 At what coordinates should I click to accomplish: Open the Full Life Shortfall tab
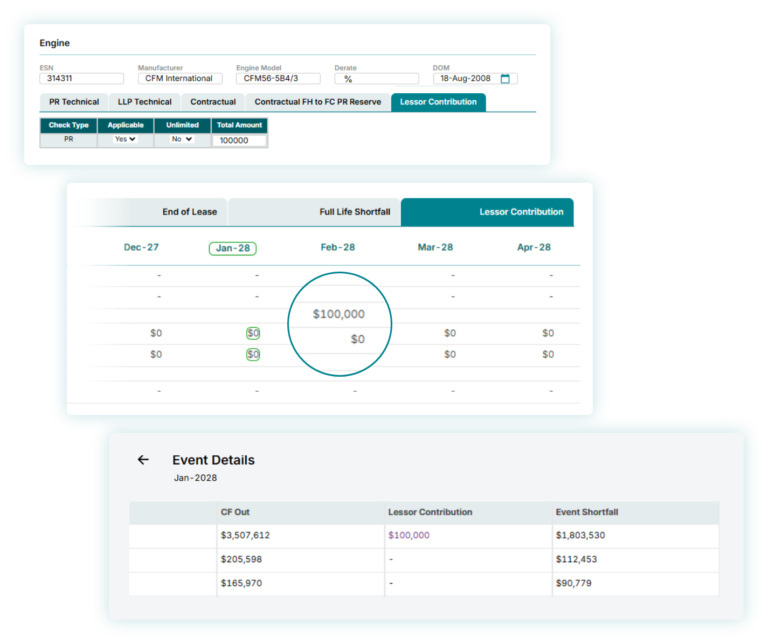pos(355,212)
